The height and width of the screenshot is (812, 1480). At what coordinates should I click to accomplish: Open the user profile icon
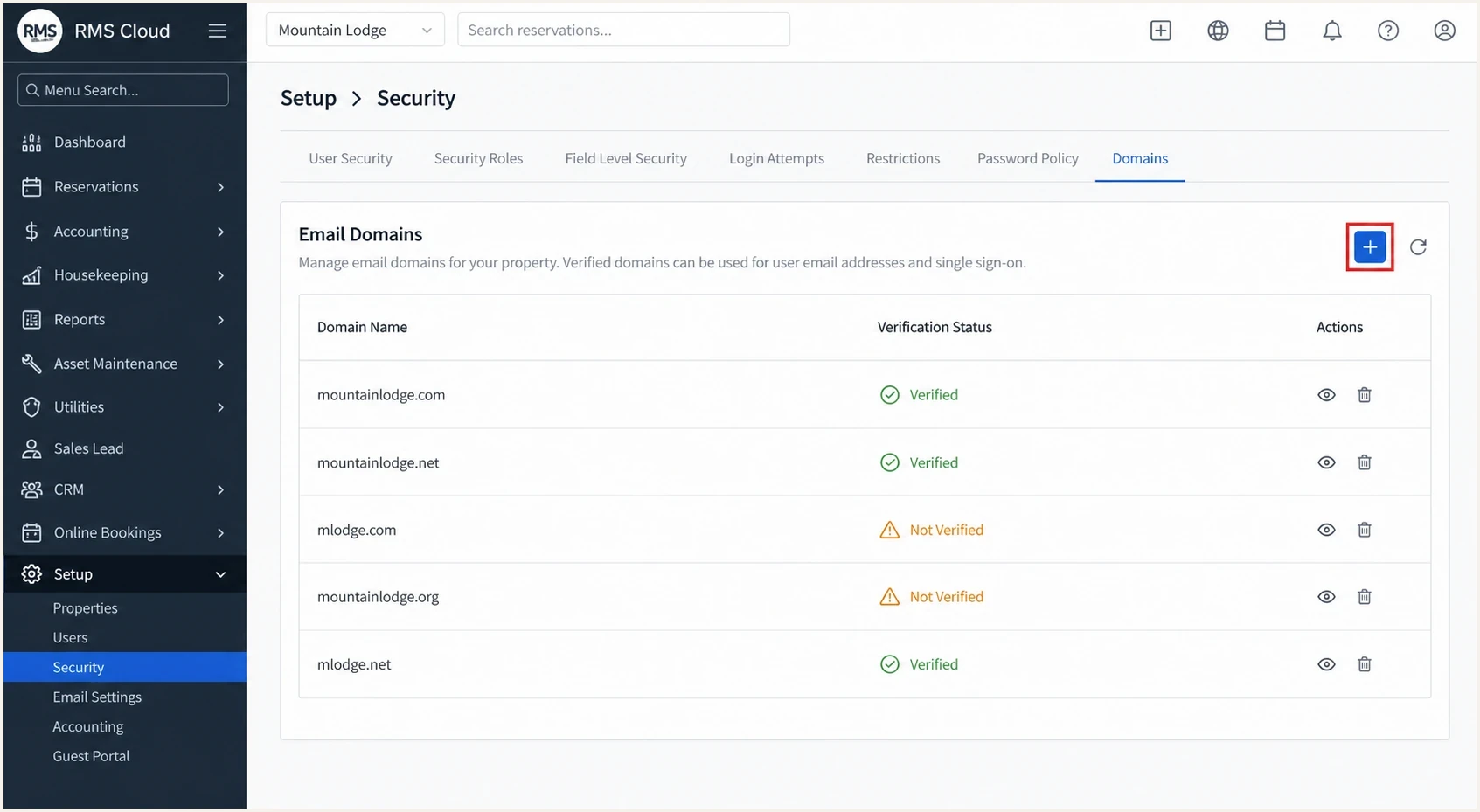1445,31
